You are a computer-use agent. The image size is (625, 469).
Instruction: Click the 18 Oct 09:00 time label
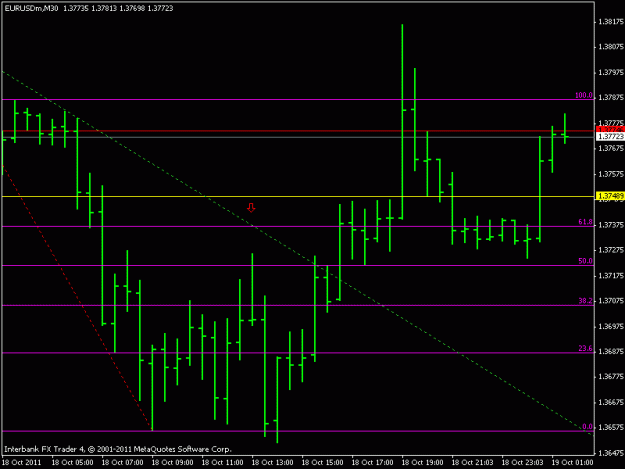[x=173, y=463]
